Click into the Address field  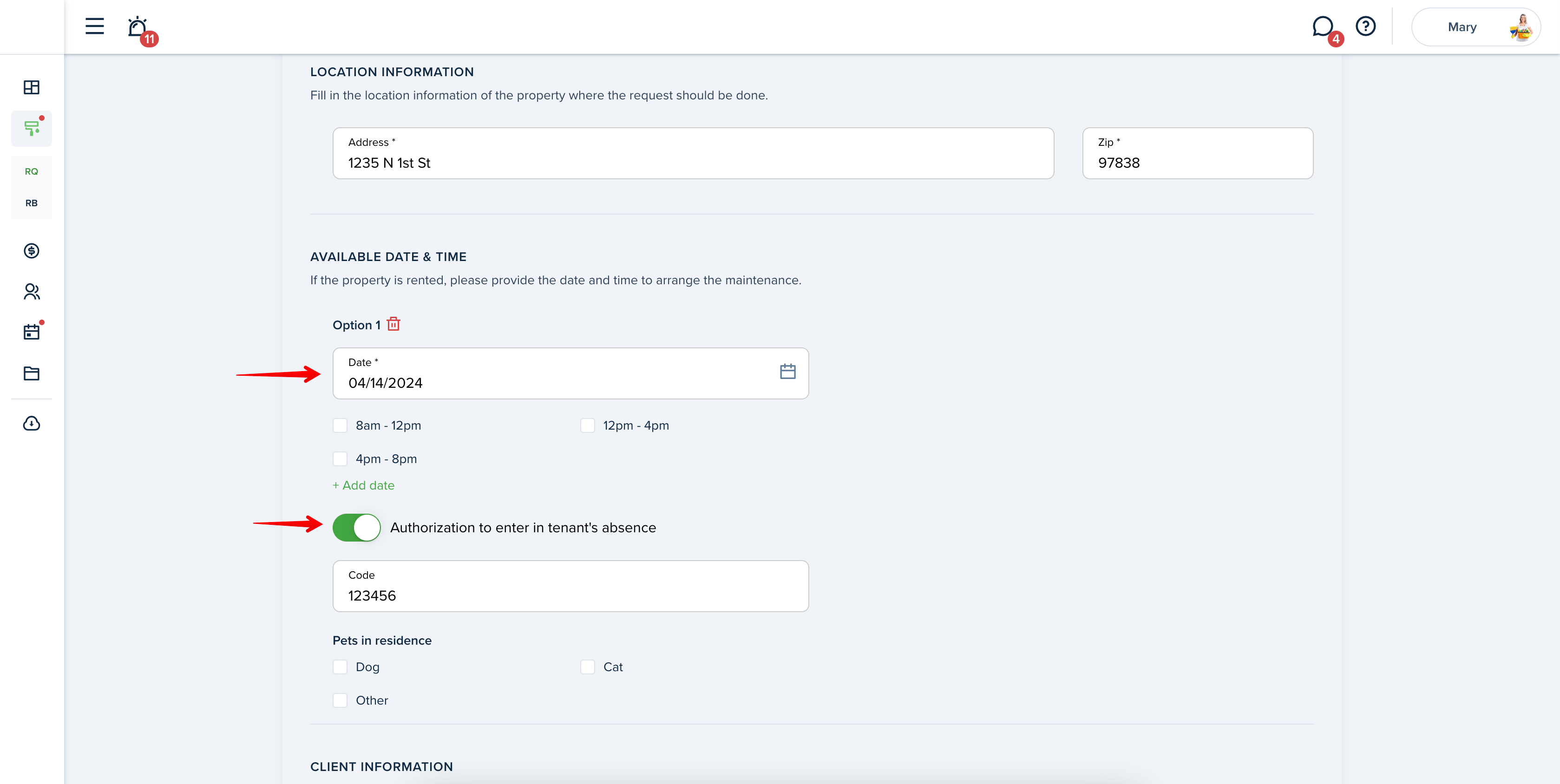click(694, 153)
